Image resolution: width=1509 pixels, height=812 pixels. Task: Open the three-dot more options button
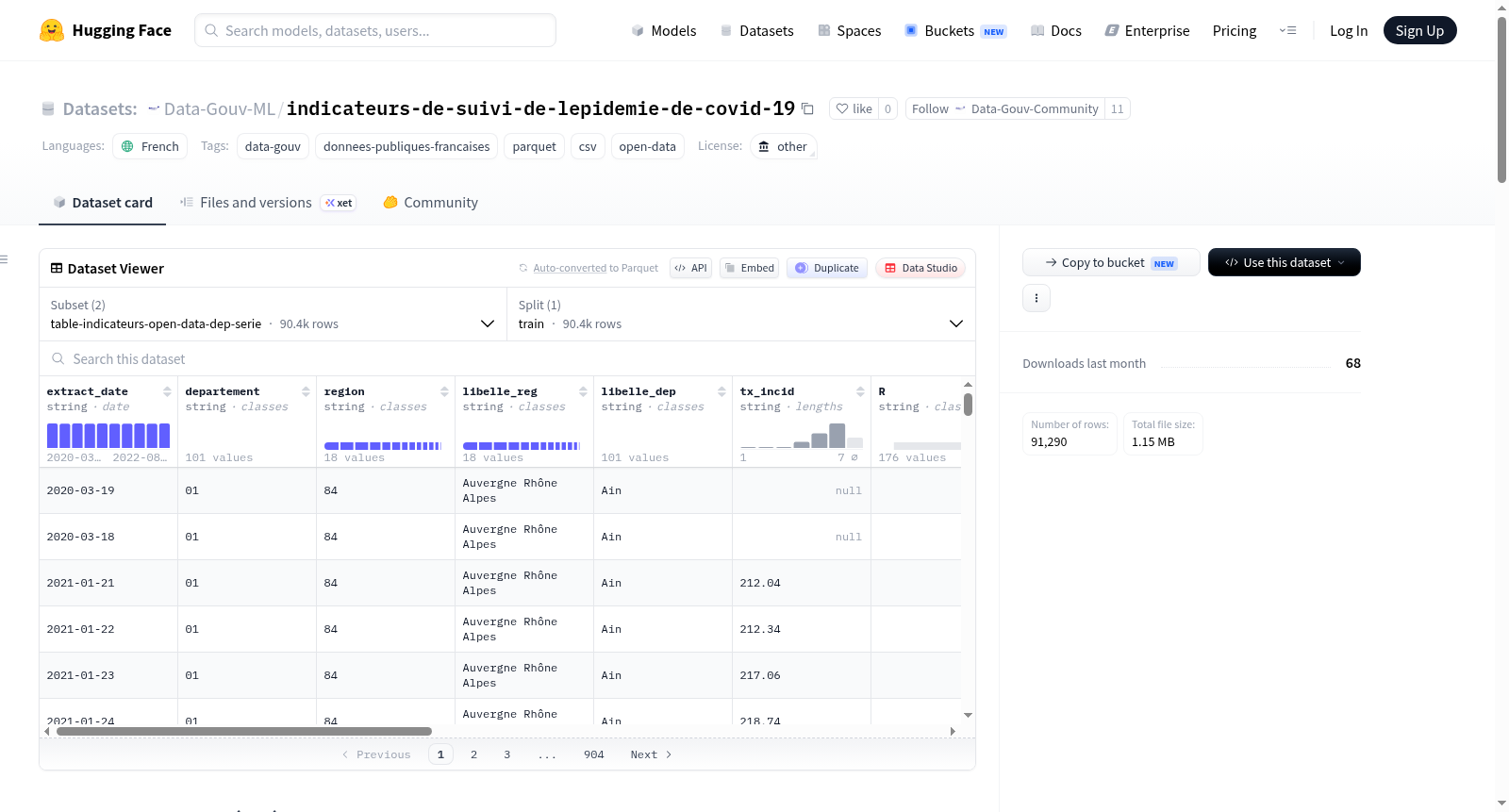[x=1036, y=298]
